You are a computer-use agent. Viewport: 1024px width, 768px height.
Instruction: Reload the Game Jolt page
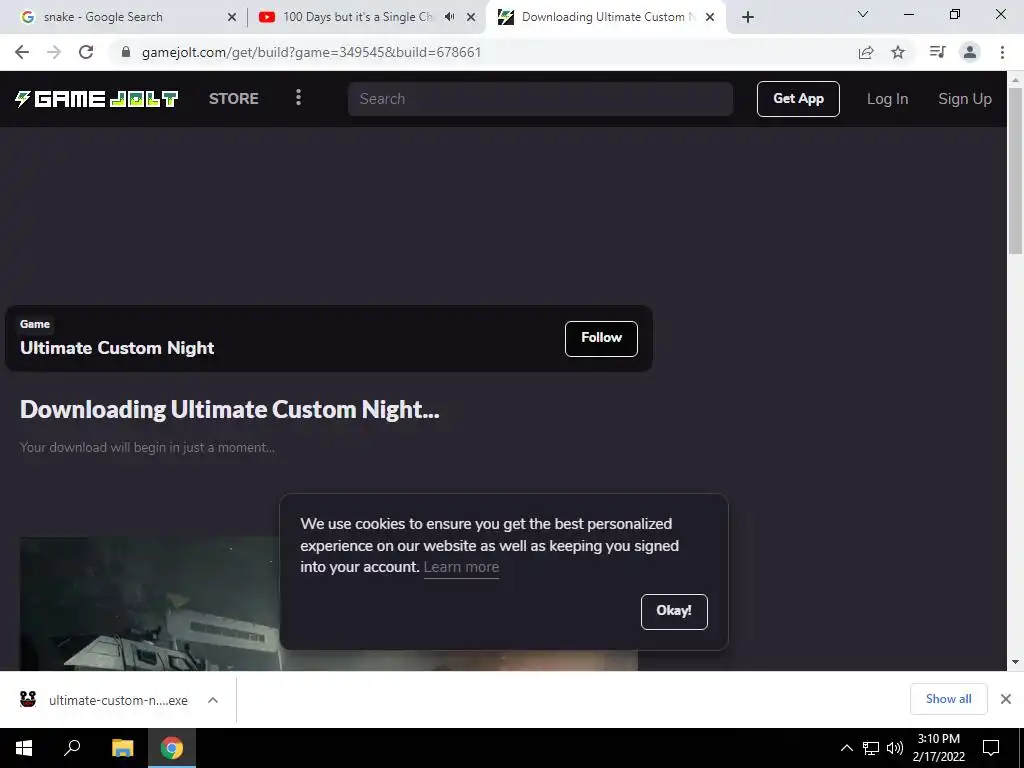click(86, 52)
